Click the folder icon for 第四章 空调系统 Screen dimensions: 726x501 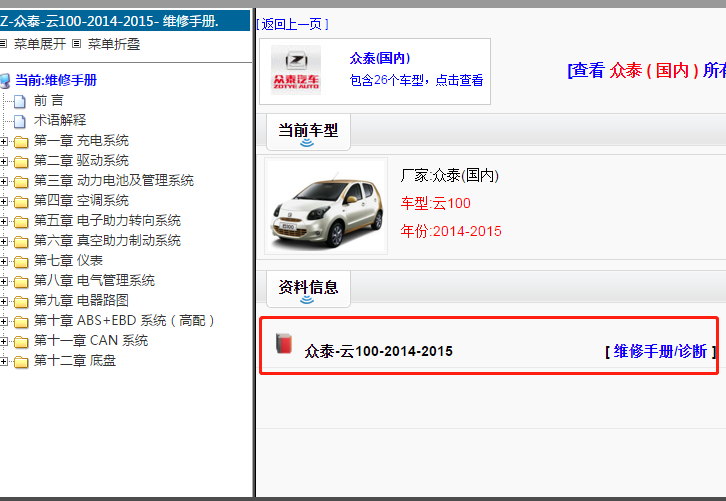click(21, 201)
